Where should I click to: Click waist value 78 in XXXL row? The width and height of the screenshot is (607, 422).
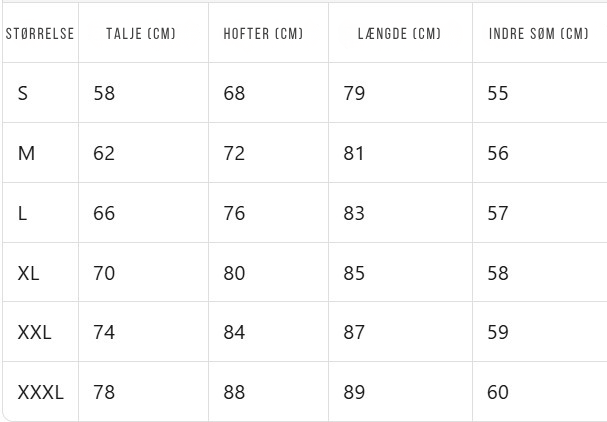[104, 393]
